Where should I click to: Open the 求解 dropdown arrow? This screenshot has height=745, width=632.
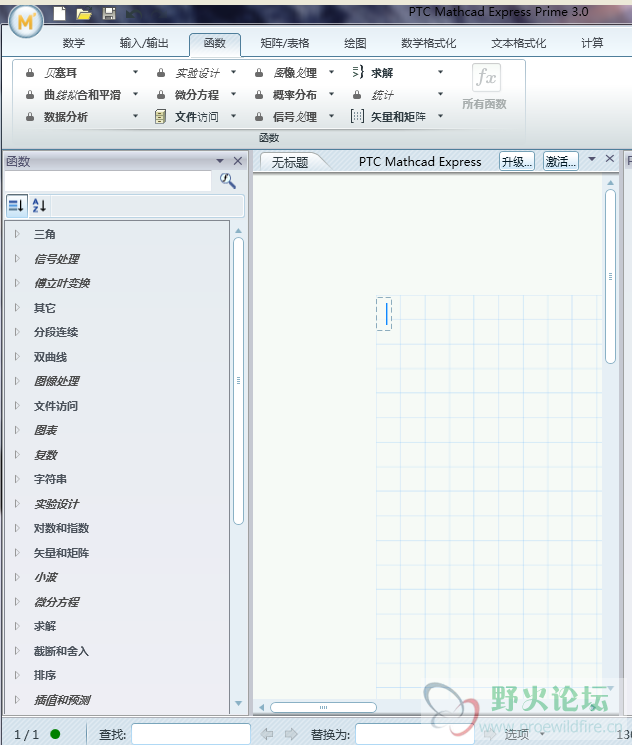(x=440, y=72)
